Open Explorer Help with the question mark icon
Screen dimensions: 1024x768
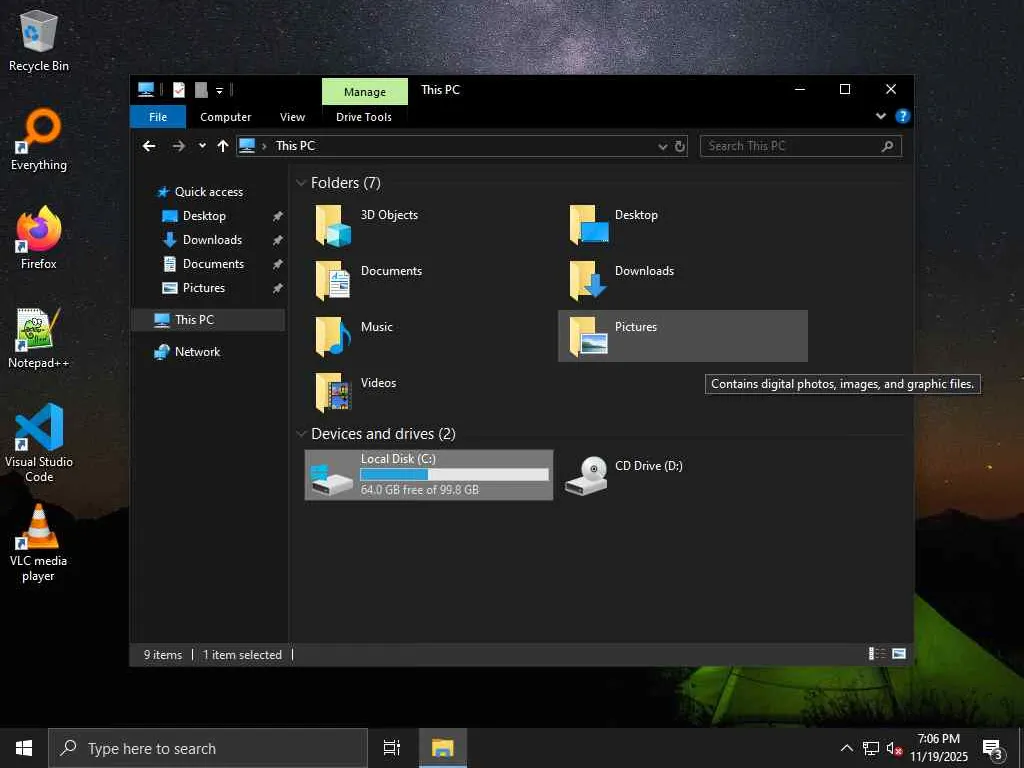tap(903, 116)
